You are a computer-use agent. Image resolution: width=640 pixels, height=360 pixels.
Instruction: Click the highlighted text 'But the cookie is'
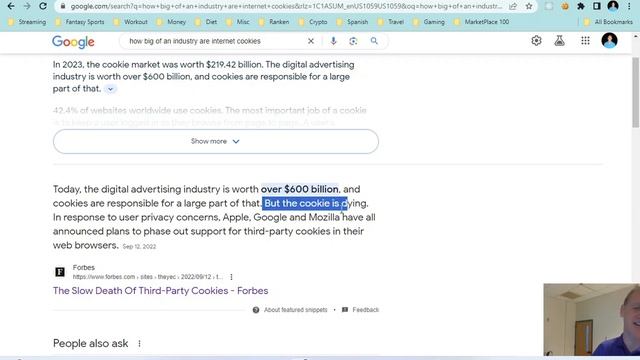pos(304,203)
